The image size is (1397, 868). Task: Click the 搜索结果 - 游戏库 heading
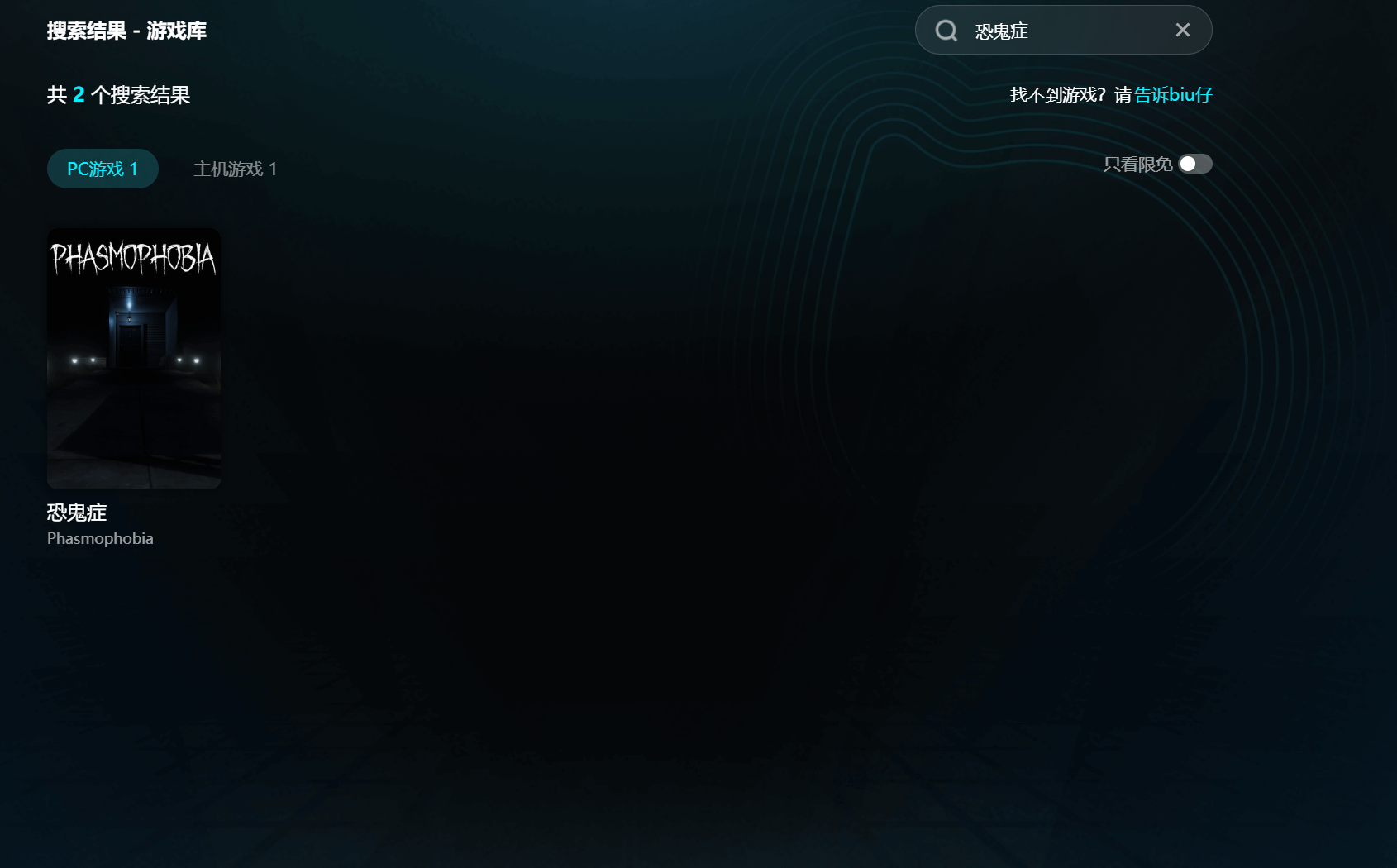[x=126, y=31]
